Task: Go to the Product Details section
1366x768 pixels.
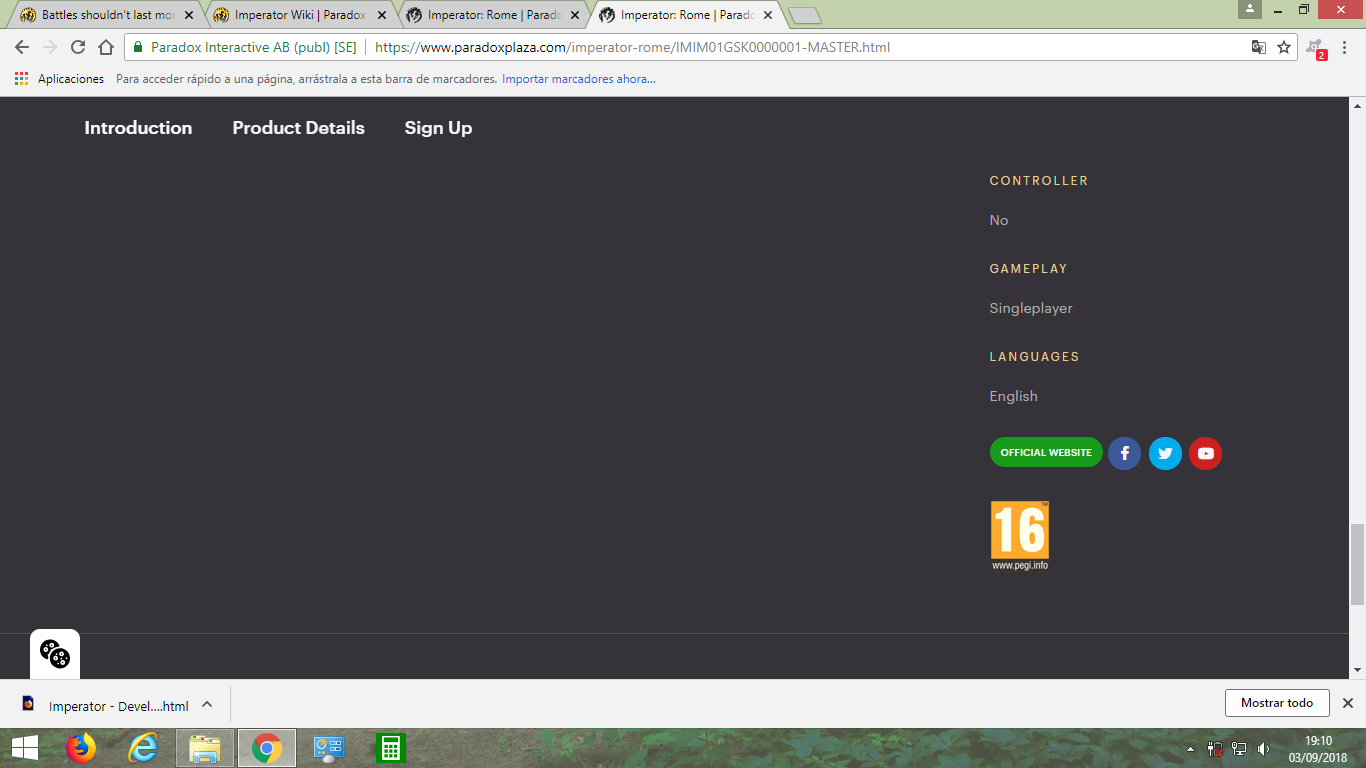Action: [298, 128]
